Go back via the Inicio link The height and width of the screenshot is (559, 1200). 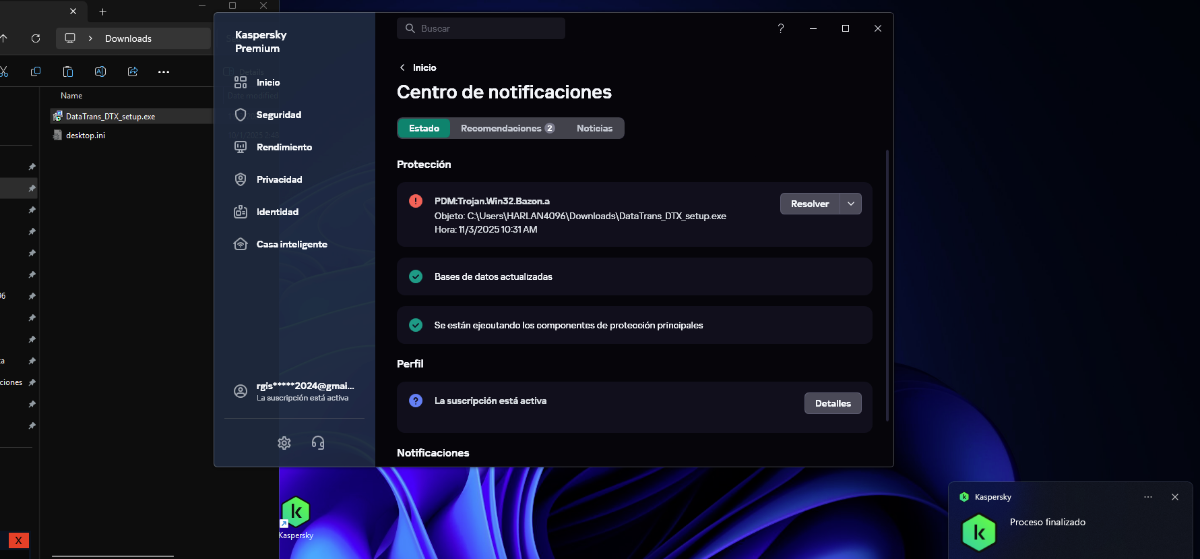(418, 67)
